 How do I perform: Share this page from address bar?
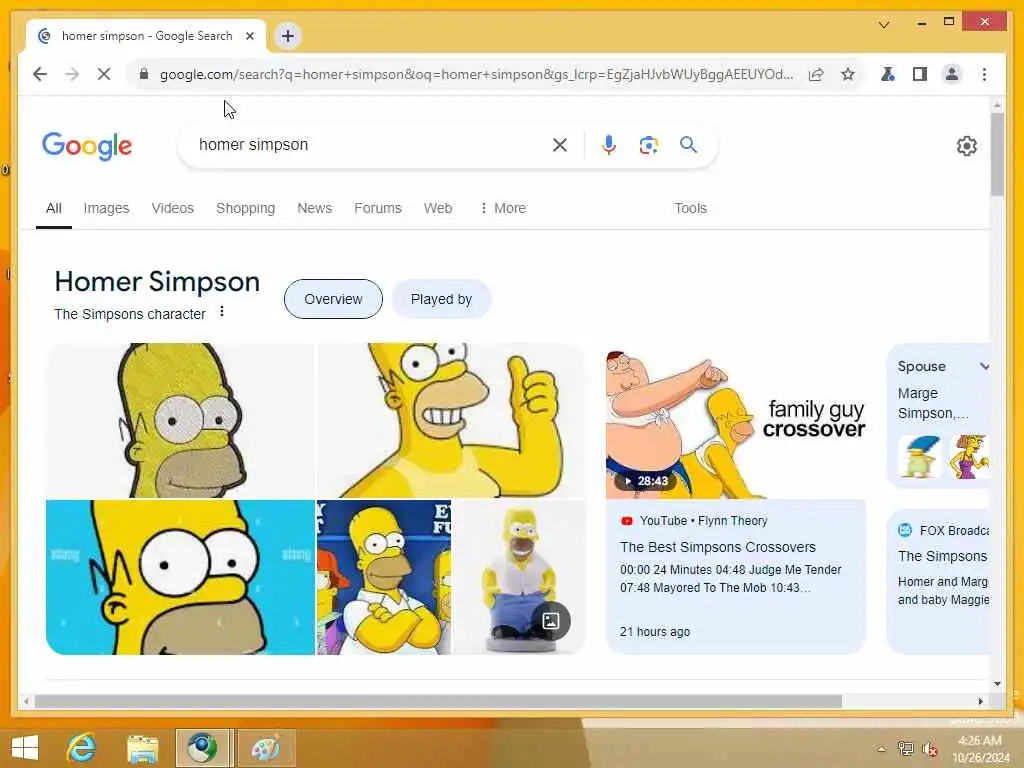(x=816, y=74)
